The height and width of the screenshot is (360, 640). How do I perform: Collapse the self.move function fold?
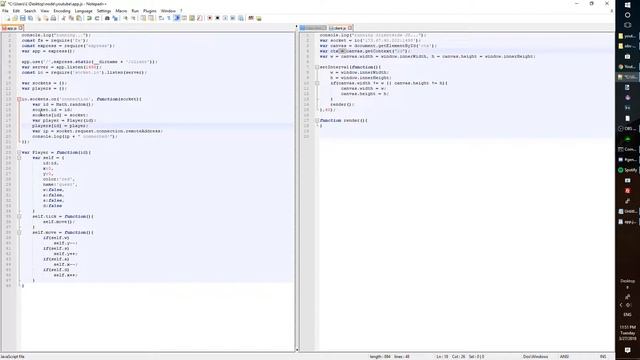click(x=19, y=232)
